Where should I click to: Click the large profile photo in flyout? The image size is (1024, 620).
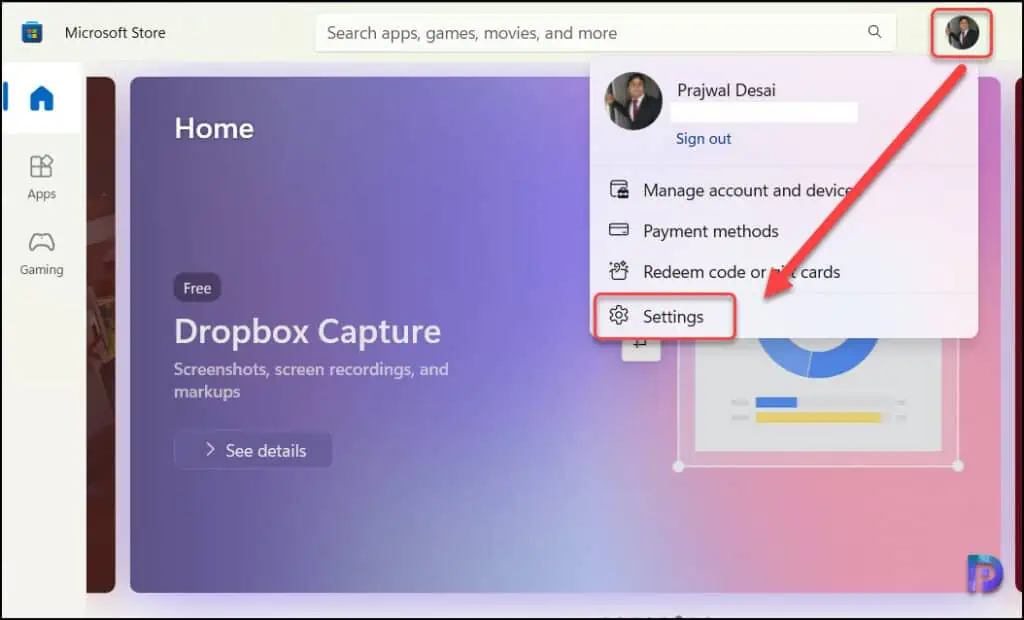click(633, 101)
